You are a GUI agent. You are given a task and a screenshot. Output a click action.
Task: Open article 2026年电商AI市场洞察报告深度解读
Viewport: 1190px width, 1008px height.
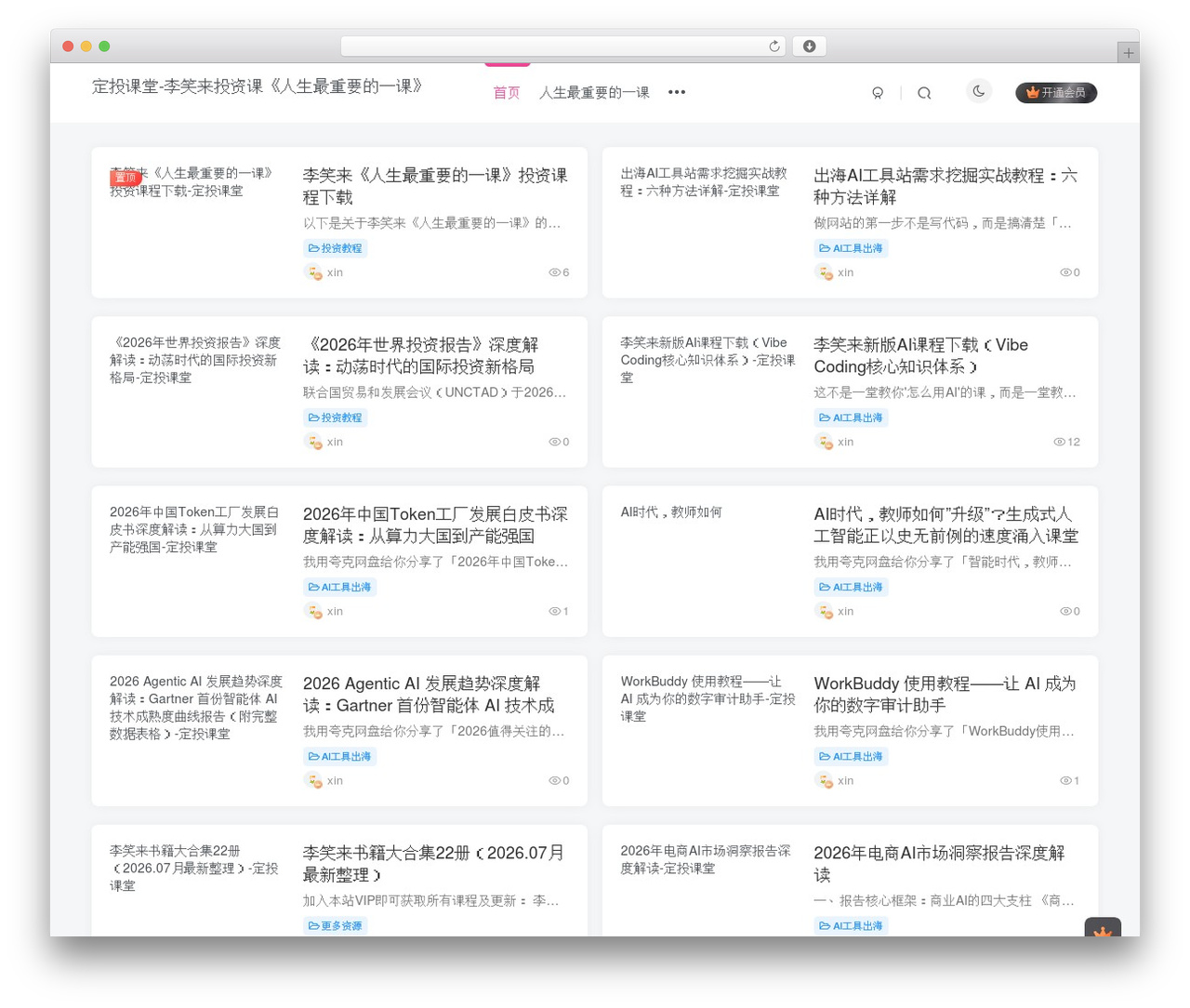tap(939, 863)
